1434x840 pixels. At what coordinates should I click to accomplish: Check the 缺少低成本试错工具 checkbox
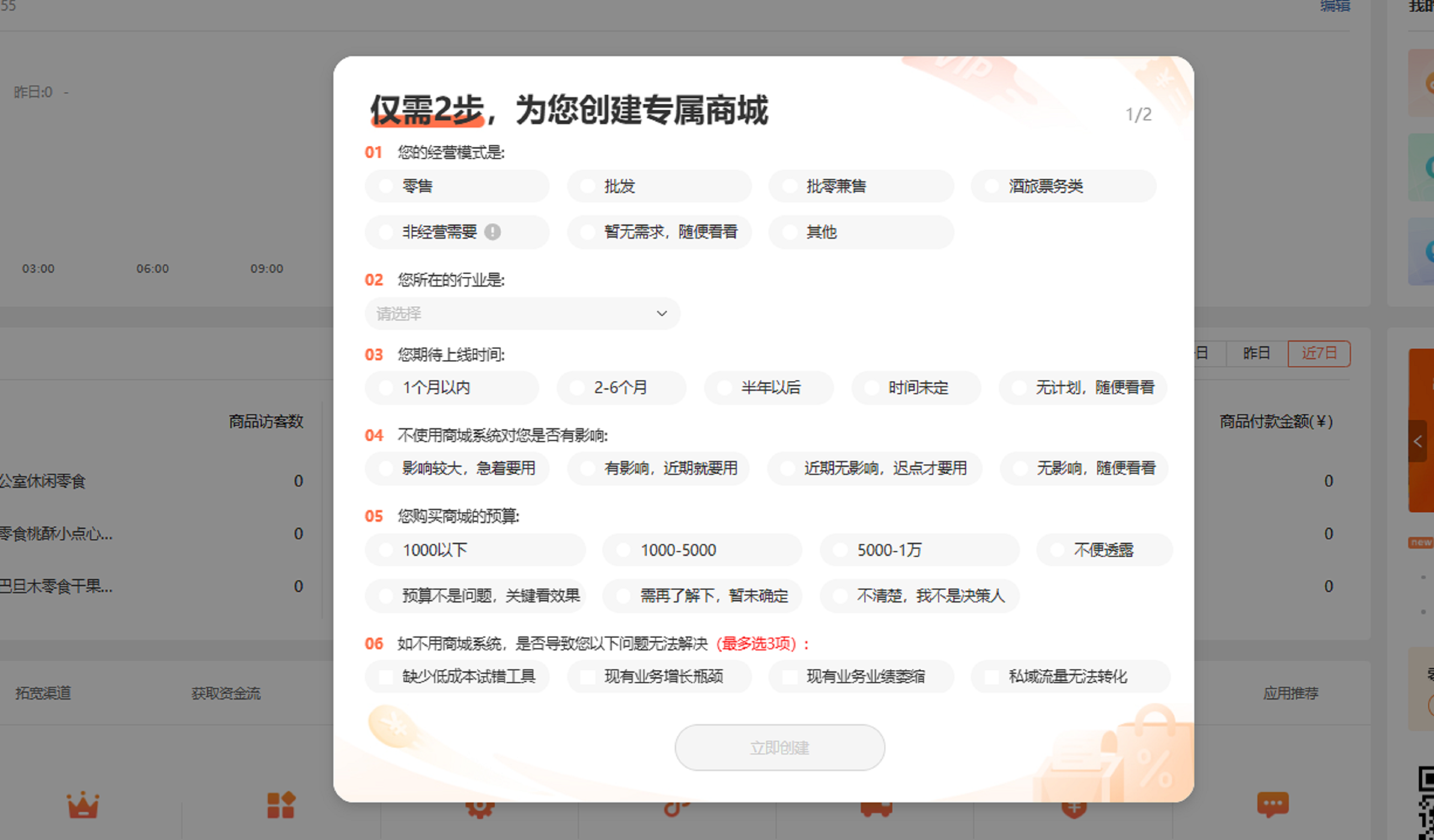tap(386, 677)
